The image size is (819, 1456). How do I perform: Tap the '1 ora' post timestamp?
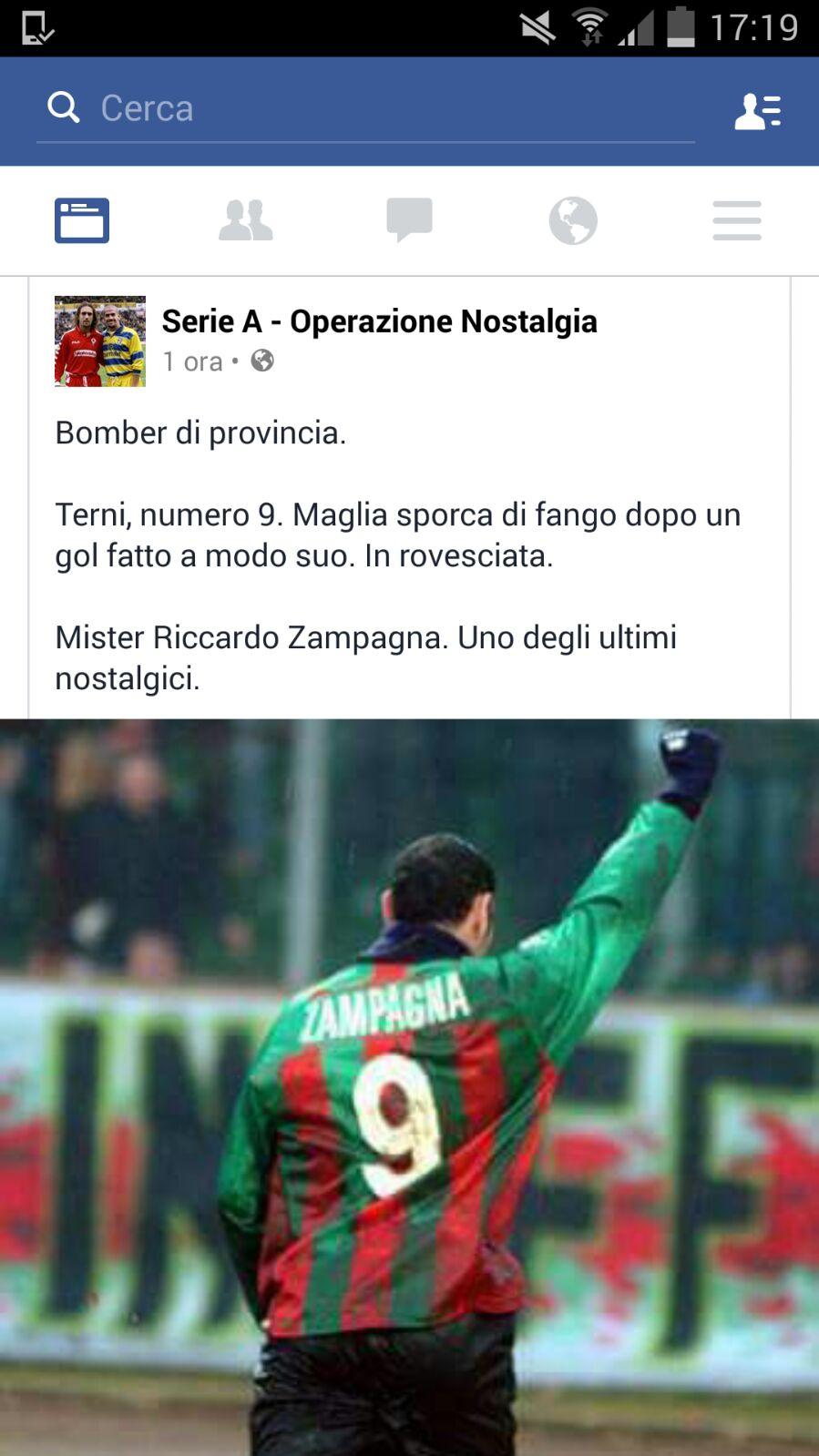pos(192,362)
